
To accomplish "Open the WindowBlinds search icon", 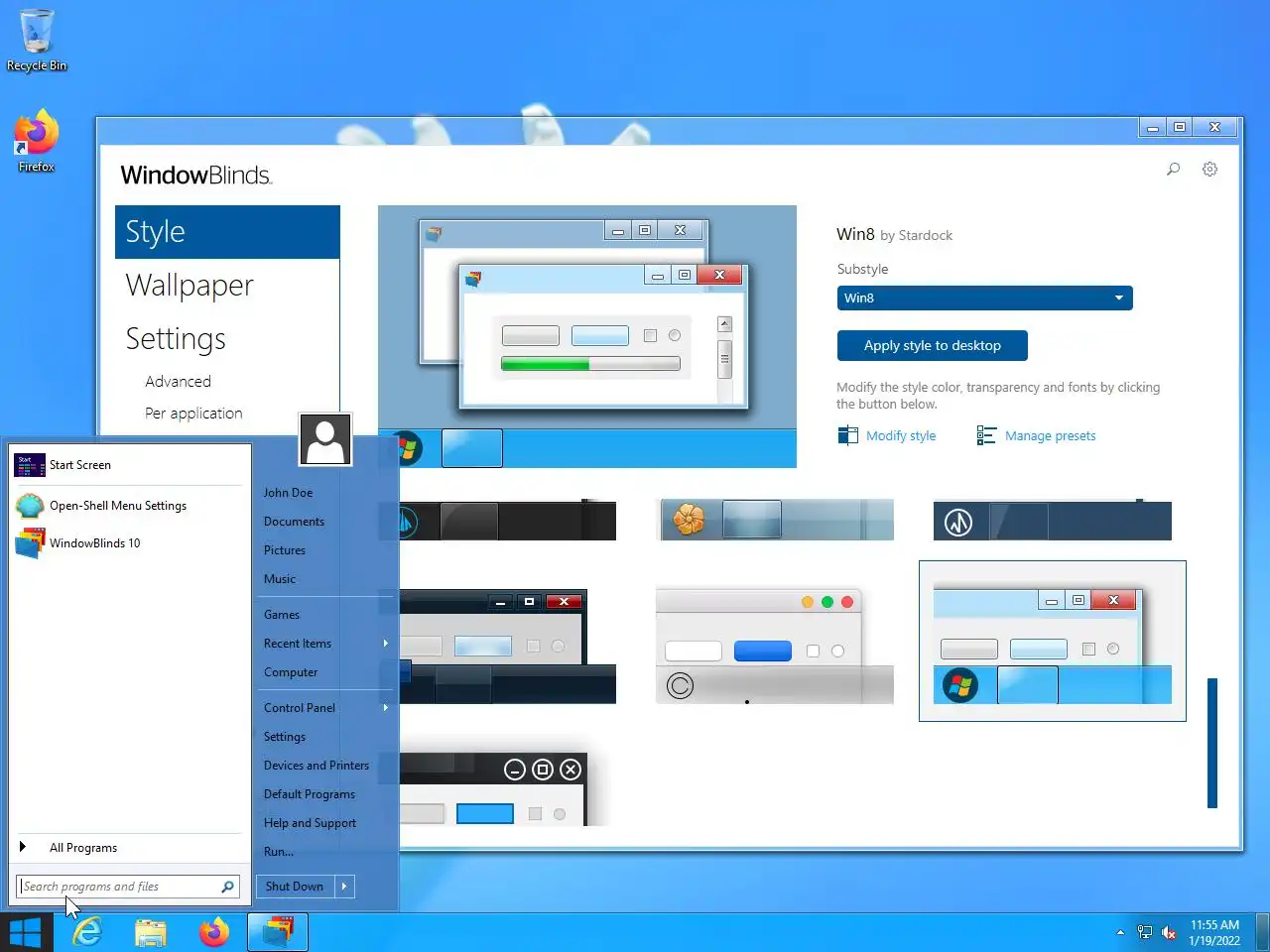I will coord(1173,170).
